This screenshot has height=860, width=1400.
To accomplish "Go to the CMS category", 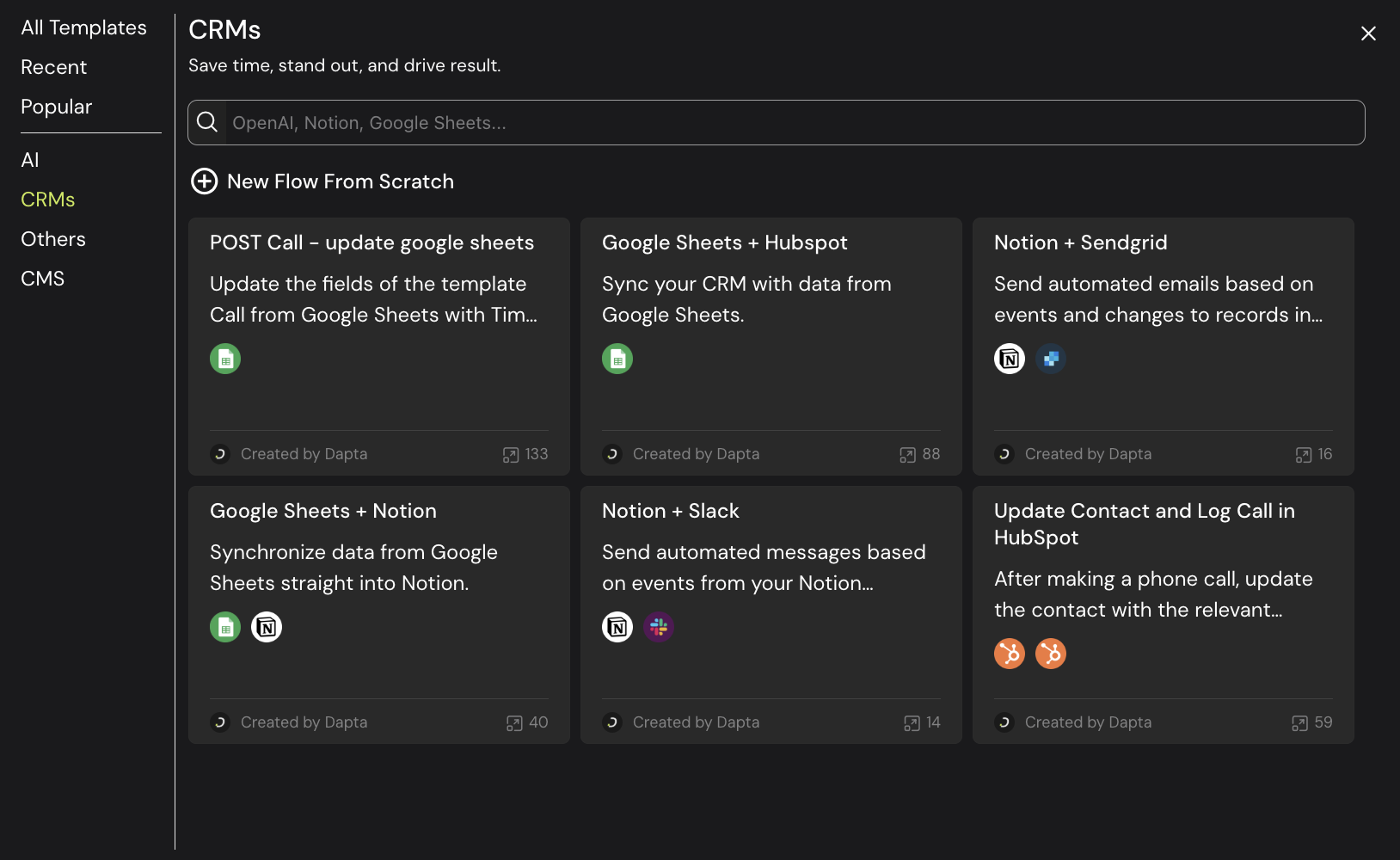I will [42, 279].
